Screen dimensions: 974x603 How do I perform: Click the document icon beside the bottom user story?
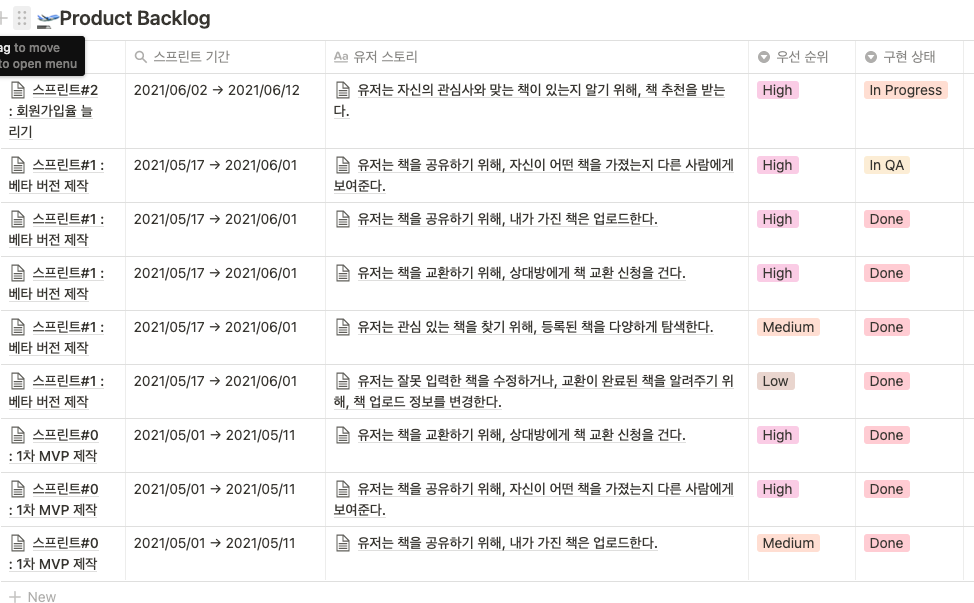tap(343, 543)
